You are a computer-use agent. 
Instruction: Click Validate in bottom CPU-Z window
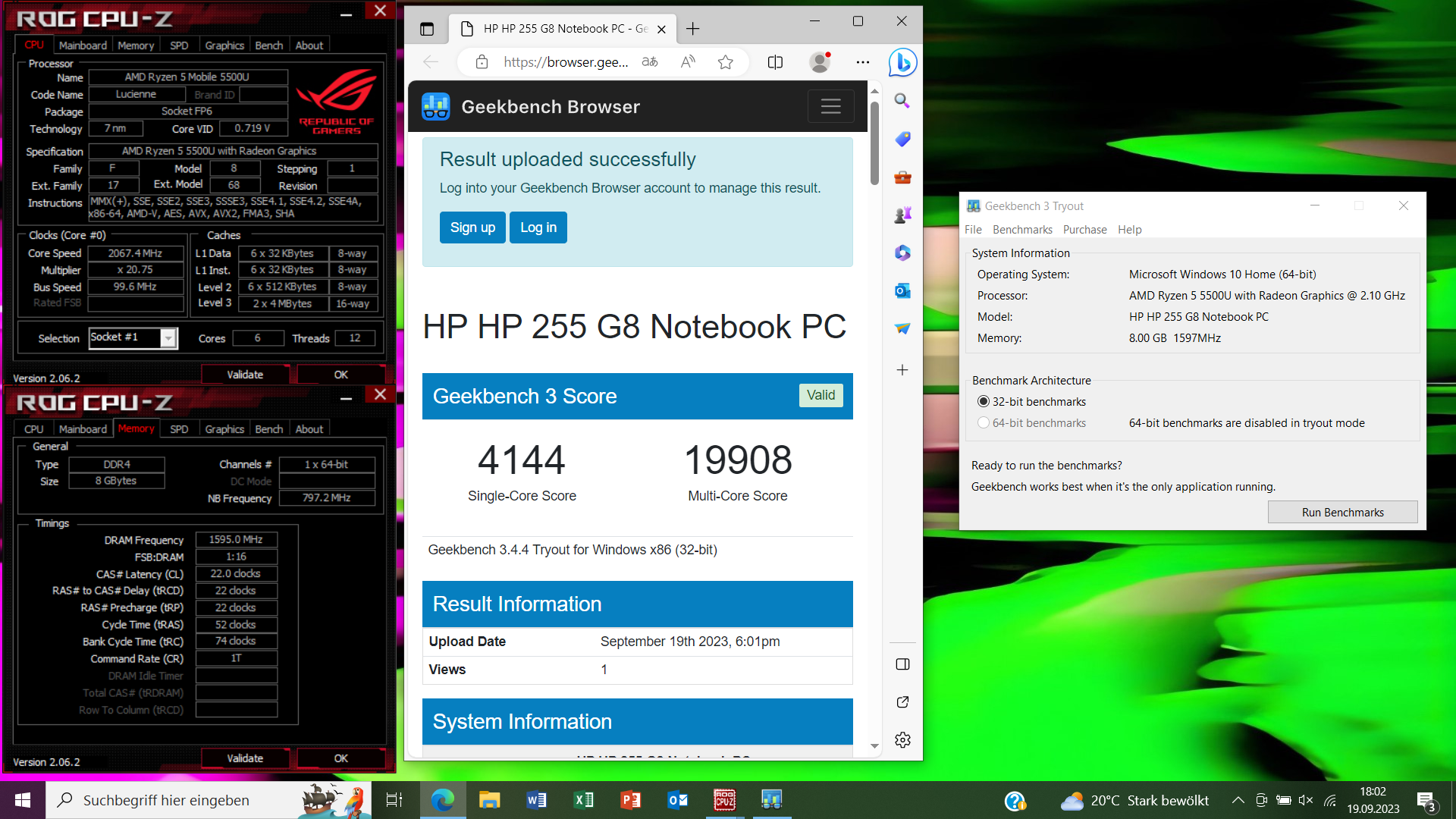[245, 758]
